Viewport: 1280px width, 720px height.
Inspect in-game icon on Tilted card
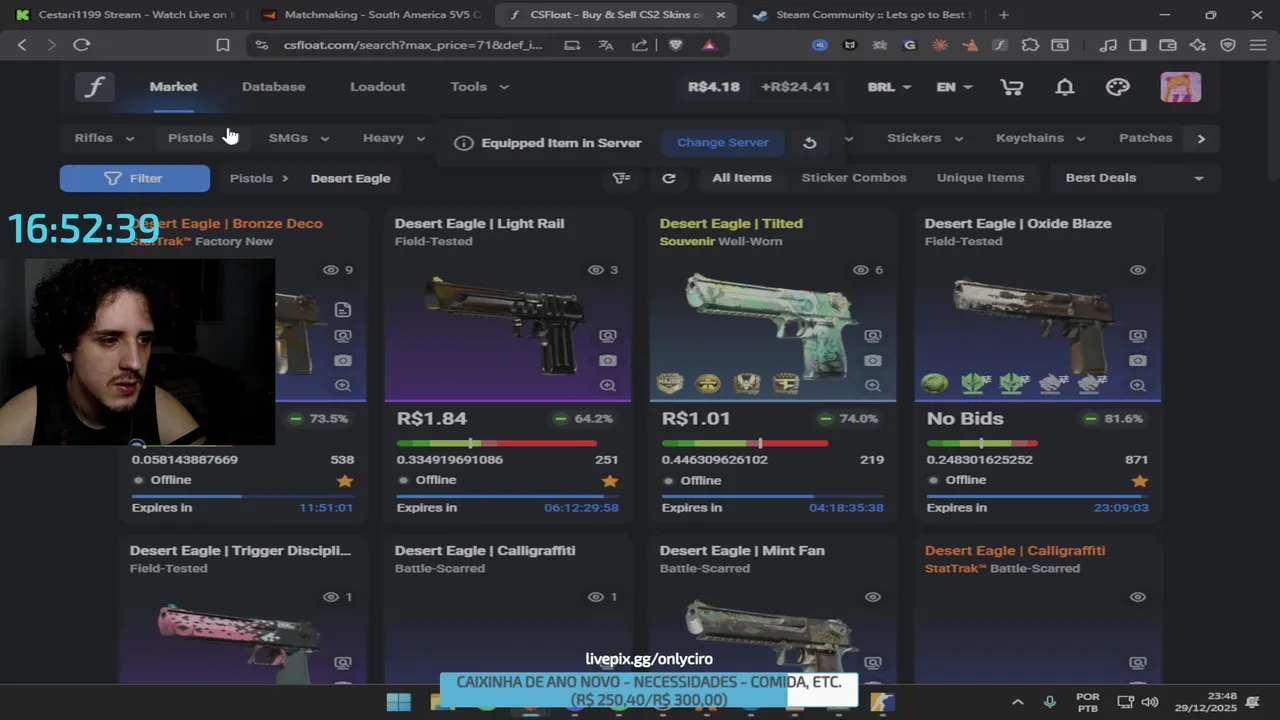click(873, 336)
